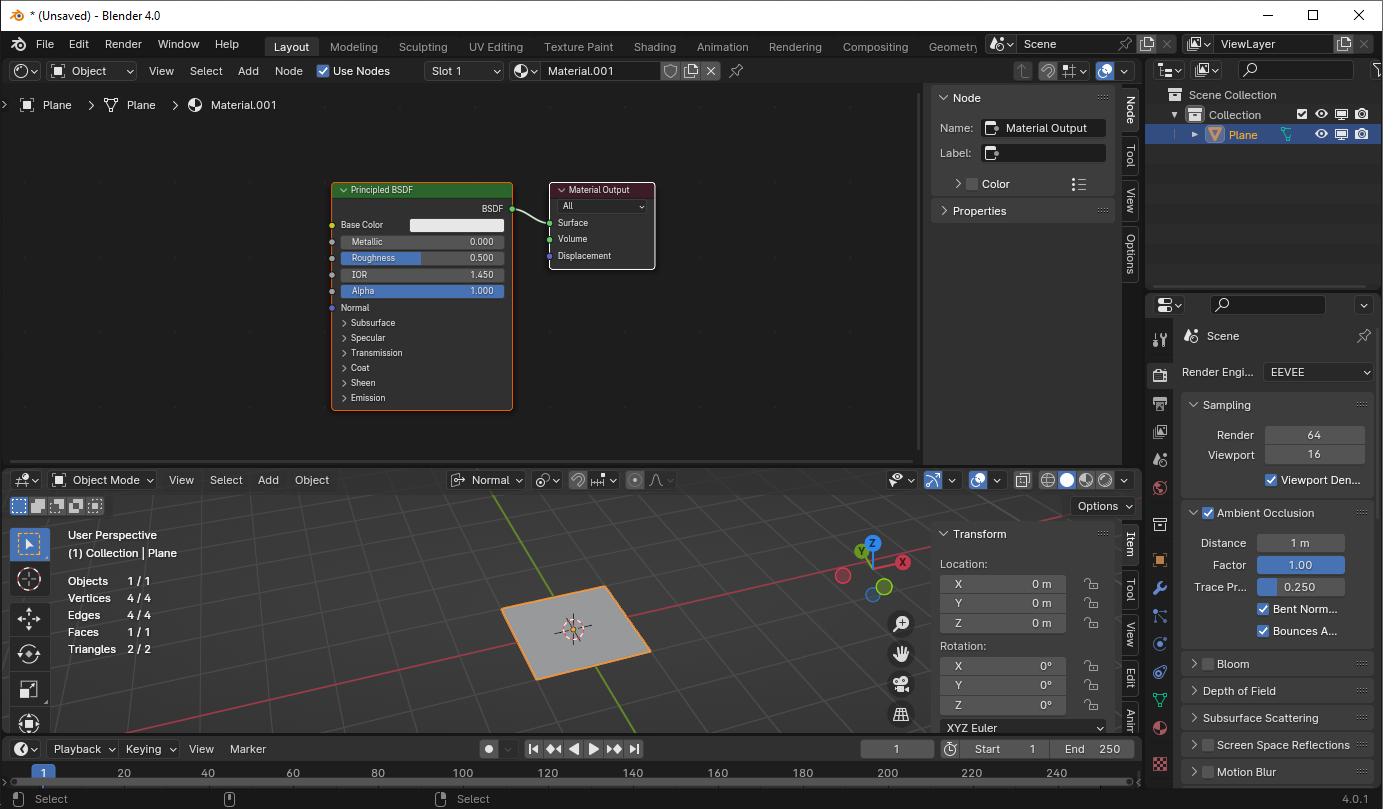The image size is (1383, 809).
Task: Toggle Bent Normals checkbox
Action: [1263, 609]
